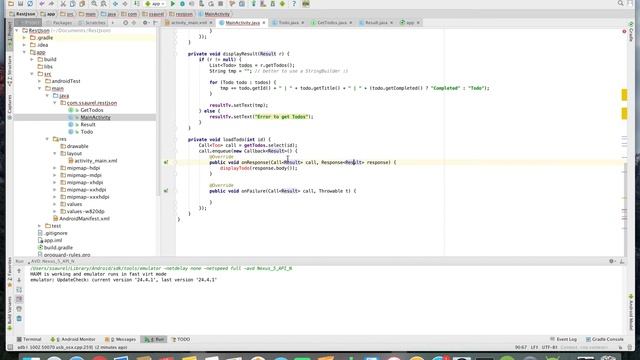Screen dimensions: 640x360
Task: Expand the androidTest folder
Action: tap(40, 81)
